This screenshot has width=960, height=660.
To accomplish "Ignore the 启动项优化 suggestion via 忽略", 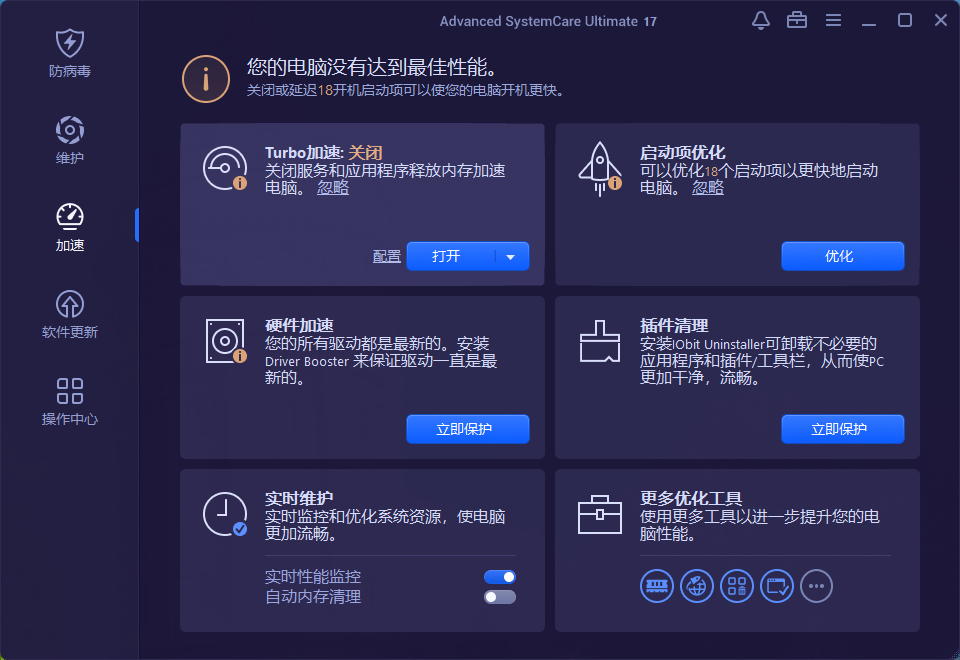I will click(x=708, y=188).
